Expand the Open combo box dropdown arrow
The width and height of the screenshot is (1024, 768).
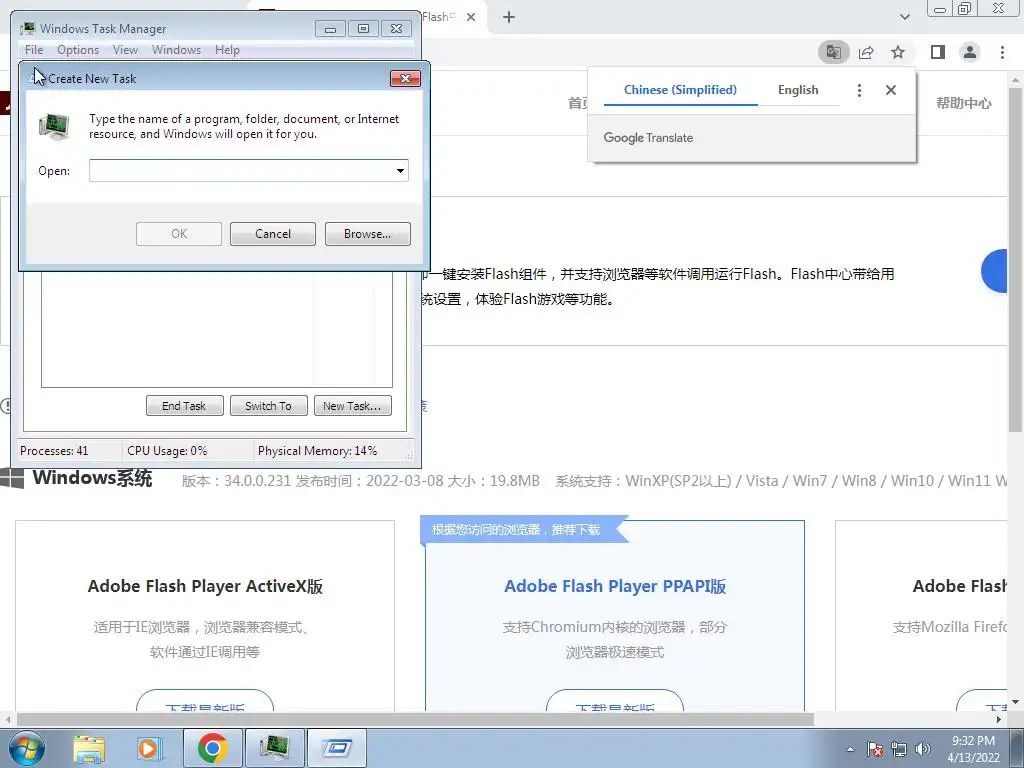tap(400, 170)
